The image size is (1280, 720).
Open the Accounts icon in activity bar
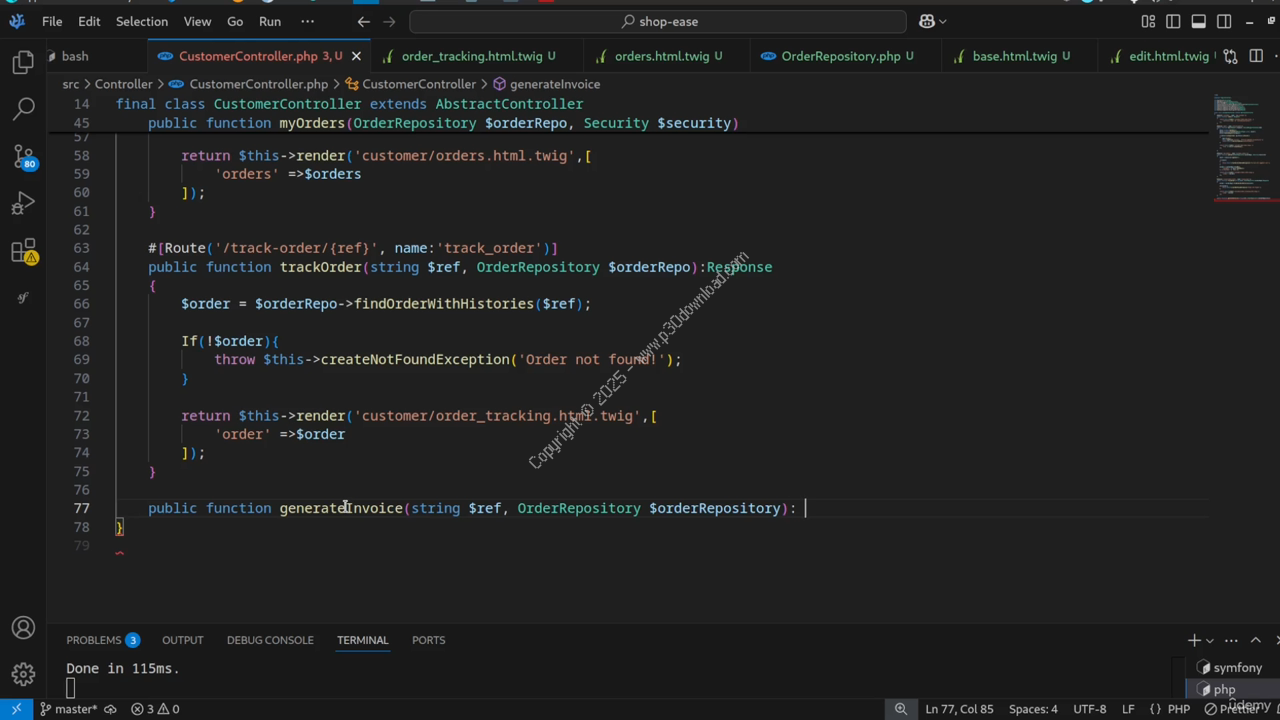click(23, 628)
